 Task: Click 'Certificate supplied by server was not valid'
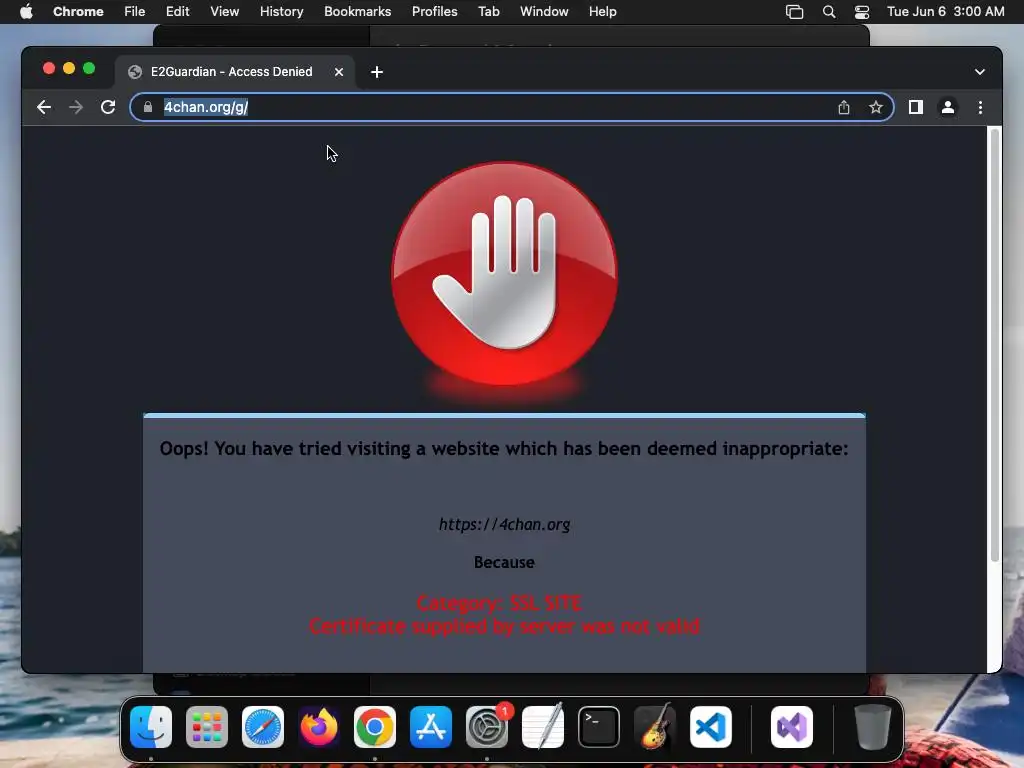[504, 626]
